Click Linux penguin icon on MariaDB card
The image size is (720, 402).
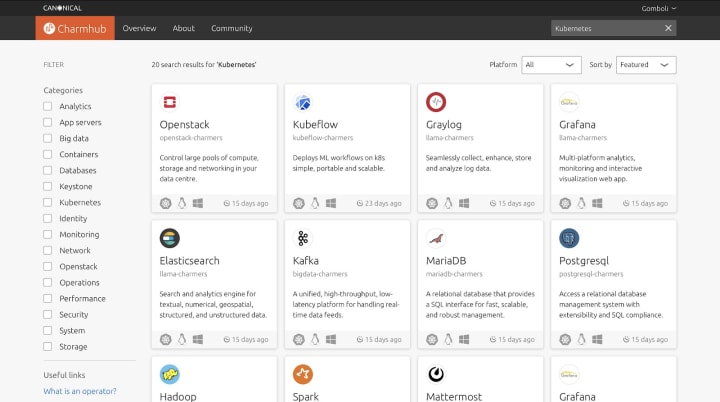pos(448,339)
